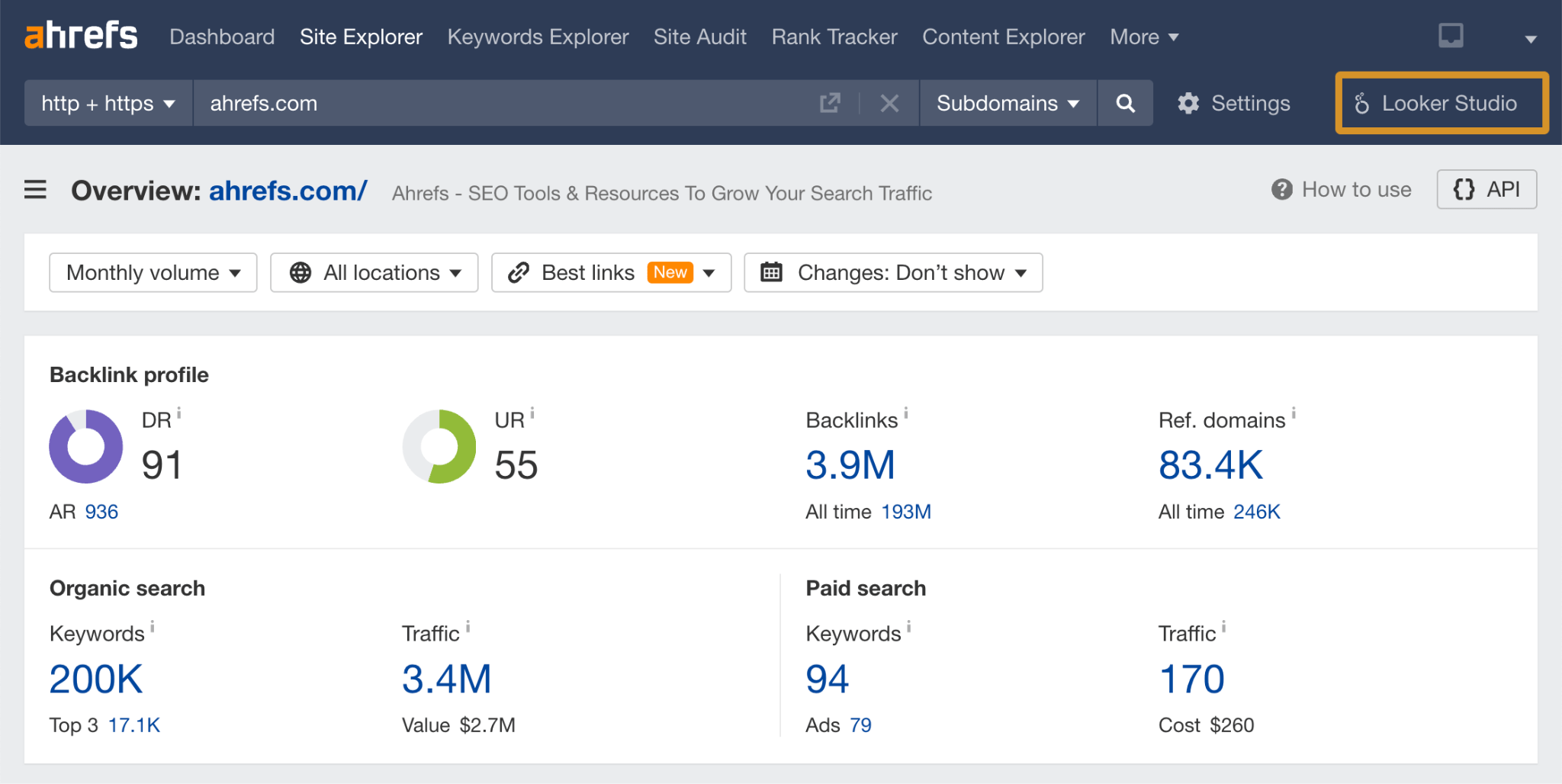Click the chain-link icon in Best links filter
The height and width of the screenshot is (784, 1562).
coord(519,272)
